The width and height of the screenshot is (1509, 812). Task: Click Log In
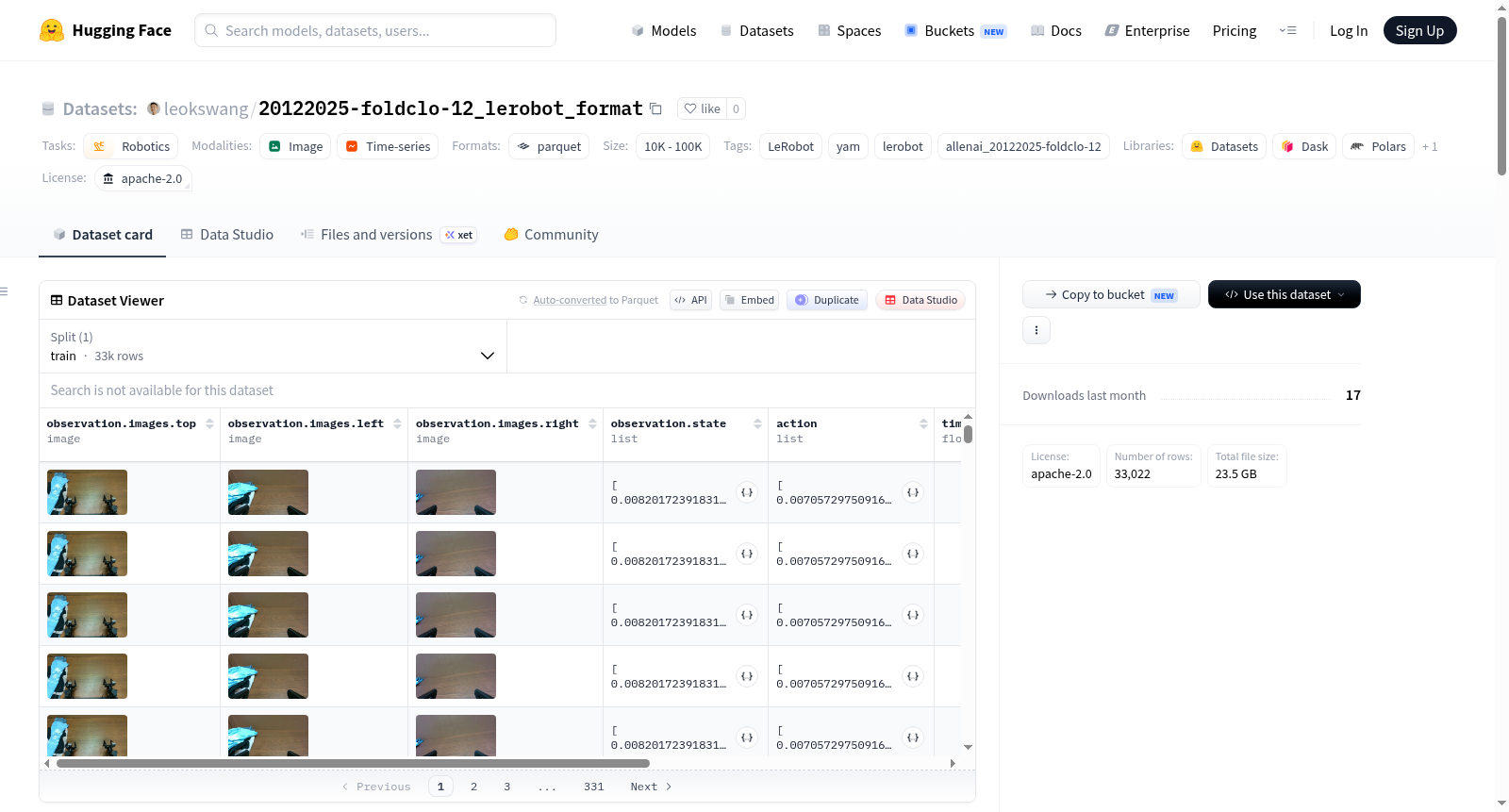(1349, 30)
